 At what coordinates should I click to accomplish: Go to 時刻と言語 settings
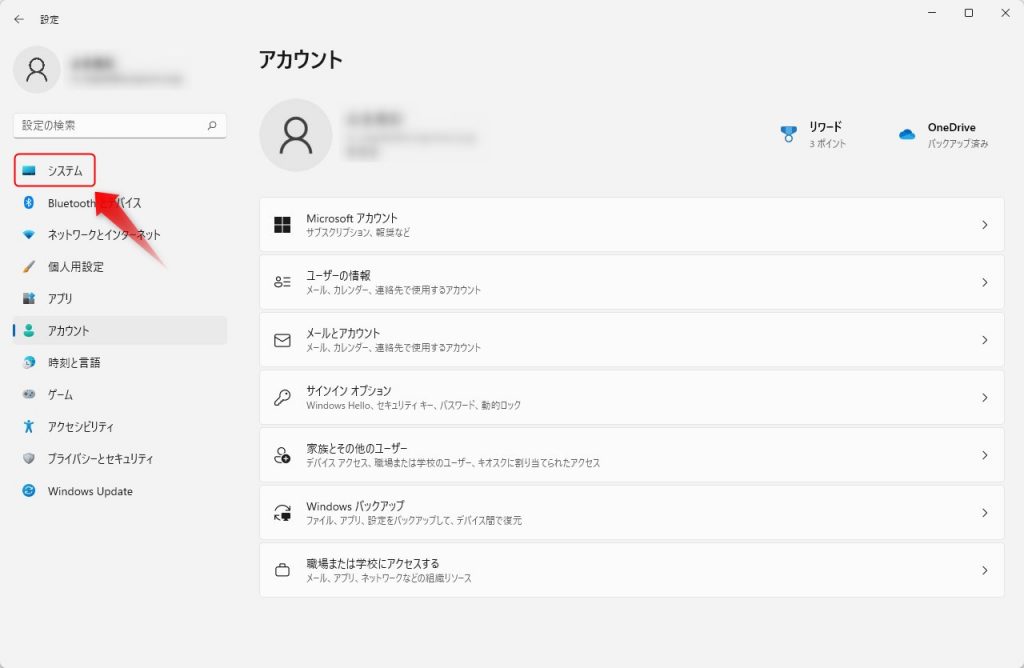coord(120,362)
